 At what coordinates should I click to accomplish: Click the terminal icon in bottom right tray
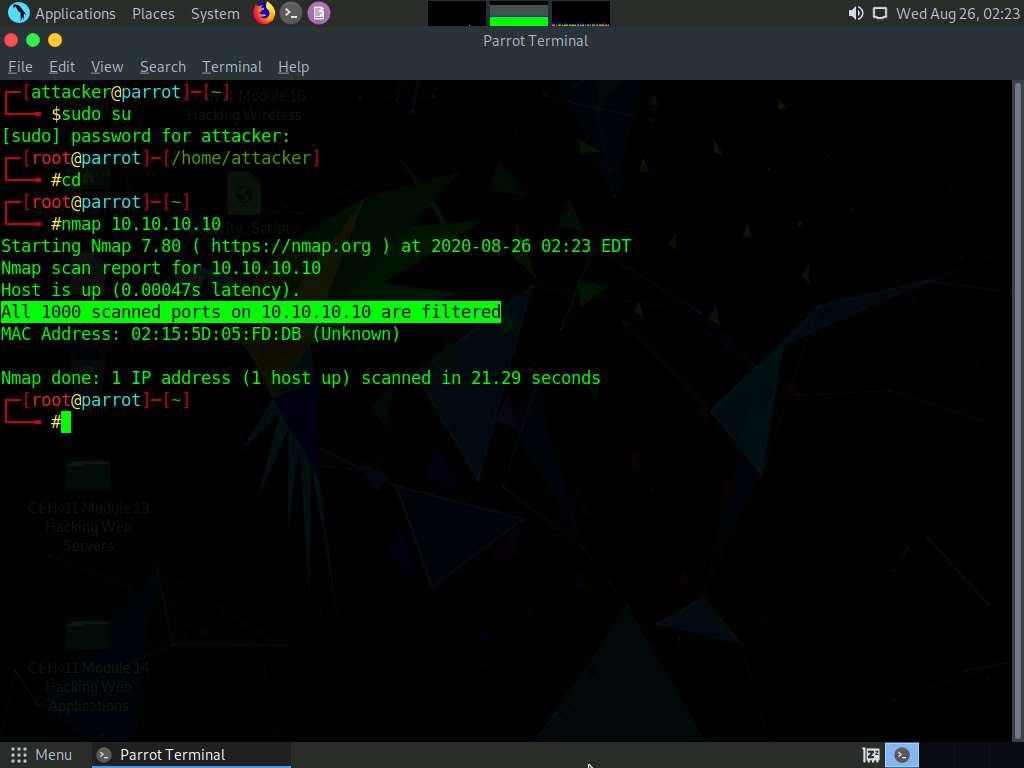[x=902, y=756]
